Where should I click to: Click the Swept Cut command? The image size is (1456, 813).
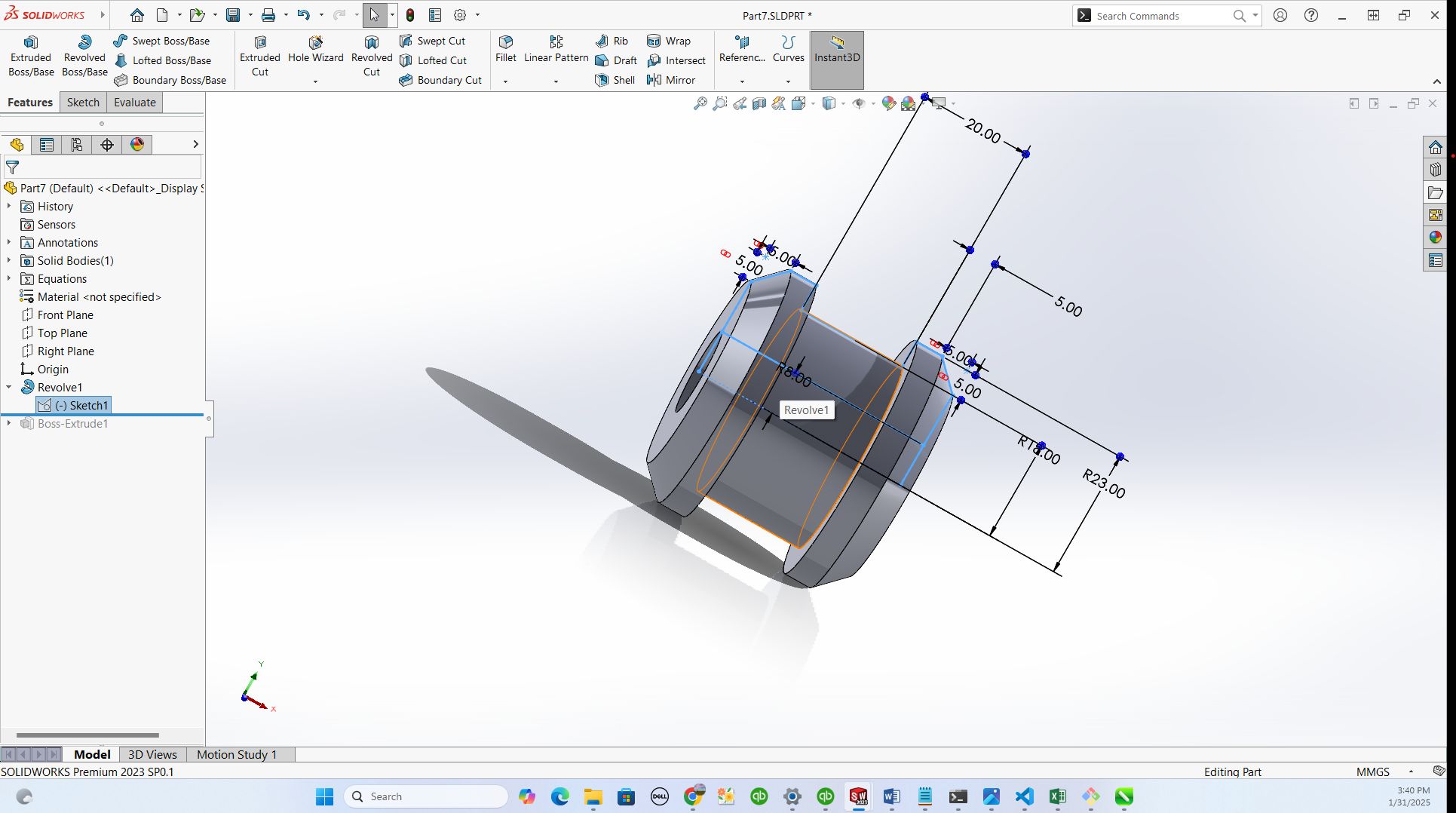[x=432, y=41]
